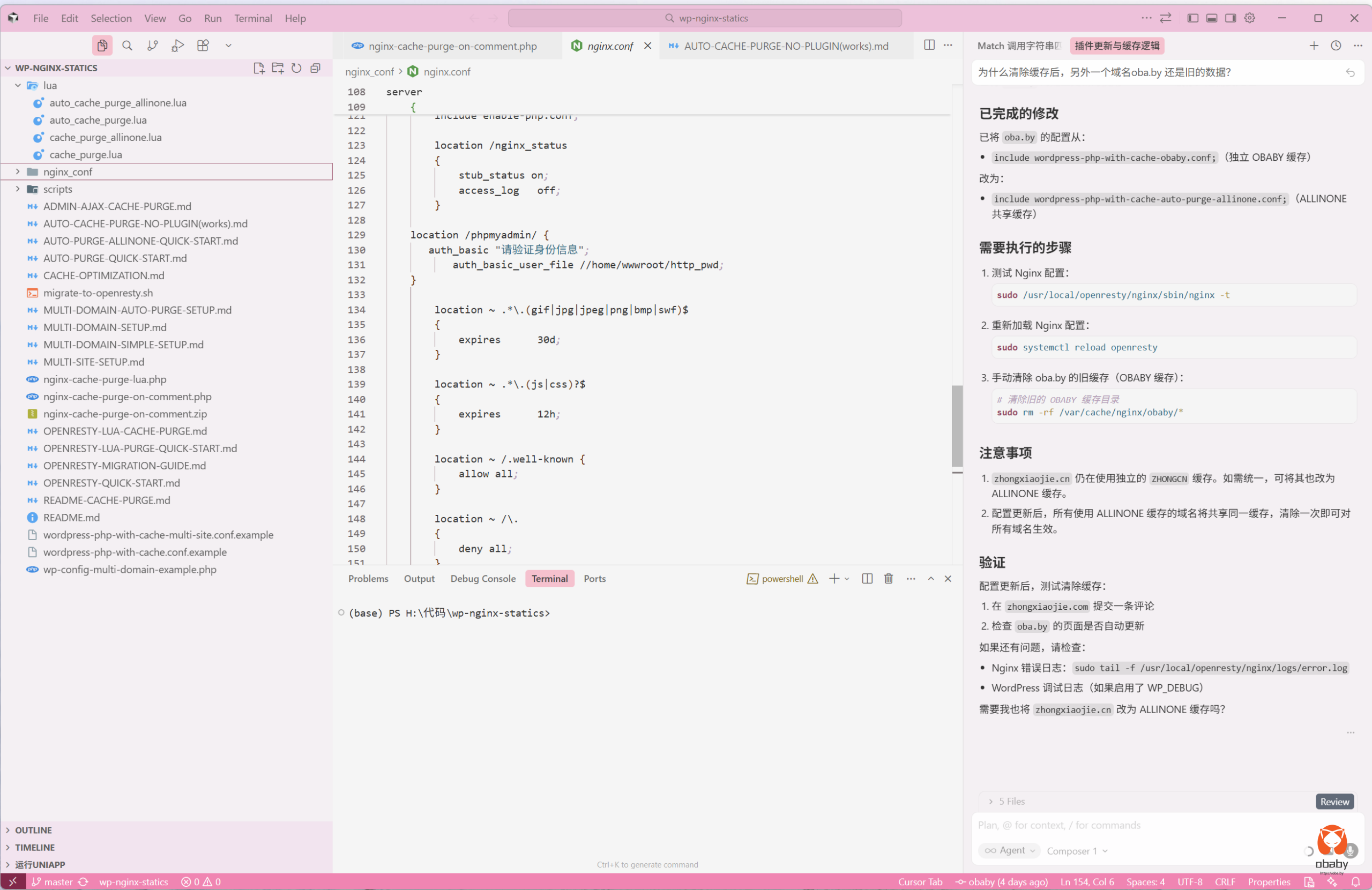Expand the OUTLINE section
1372x890 pixels.
pos(33,829)
